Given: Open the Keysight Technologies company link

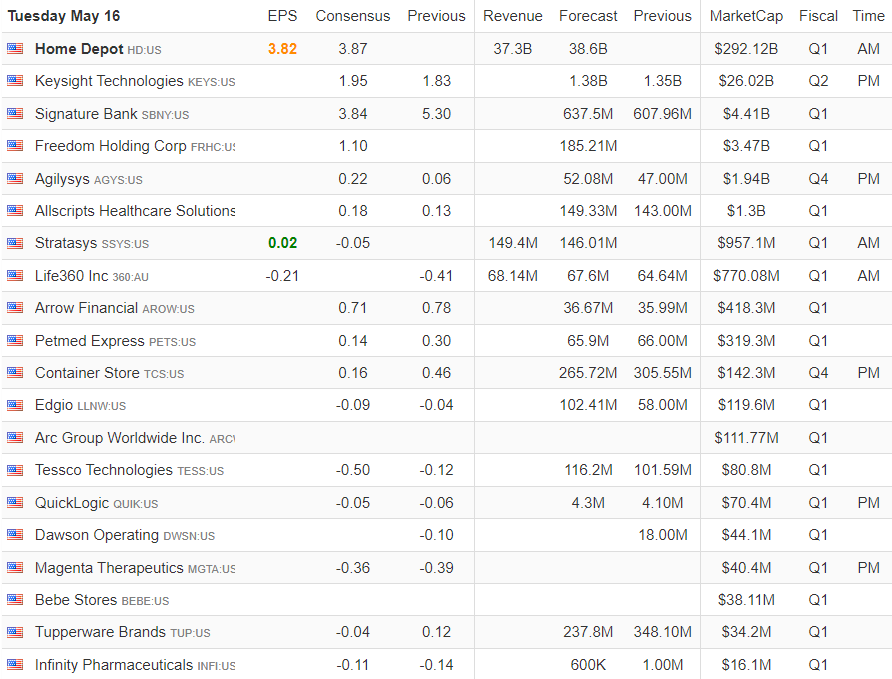Looking at the screenshot, I should tap(135, 81).
